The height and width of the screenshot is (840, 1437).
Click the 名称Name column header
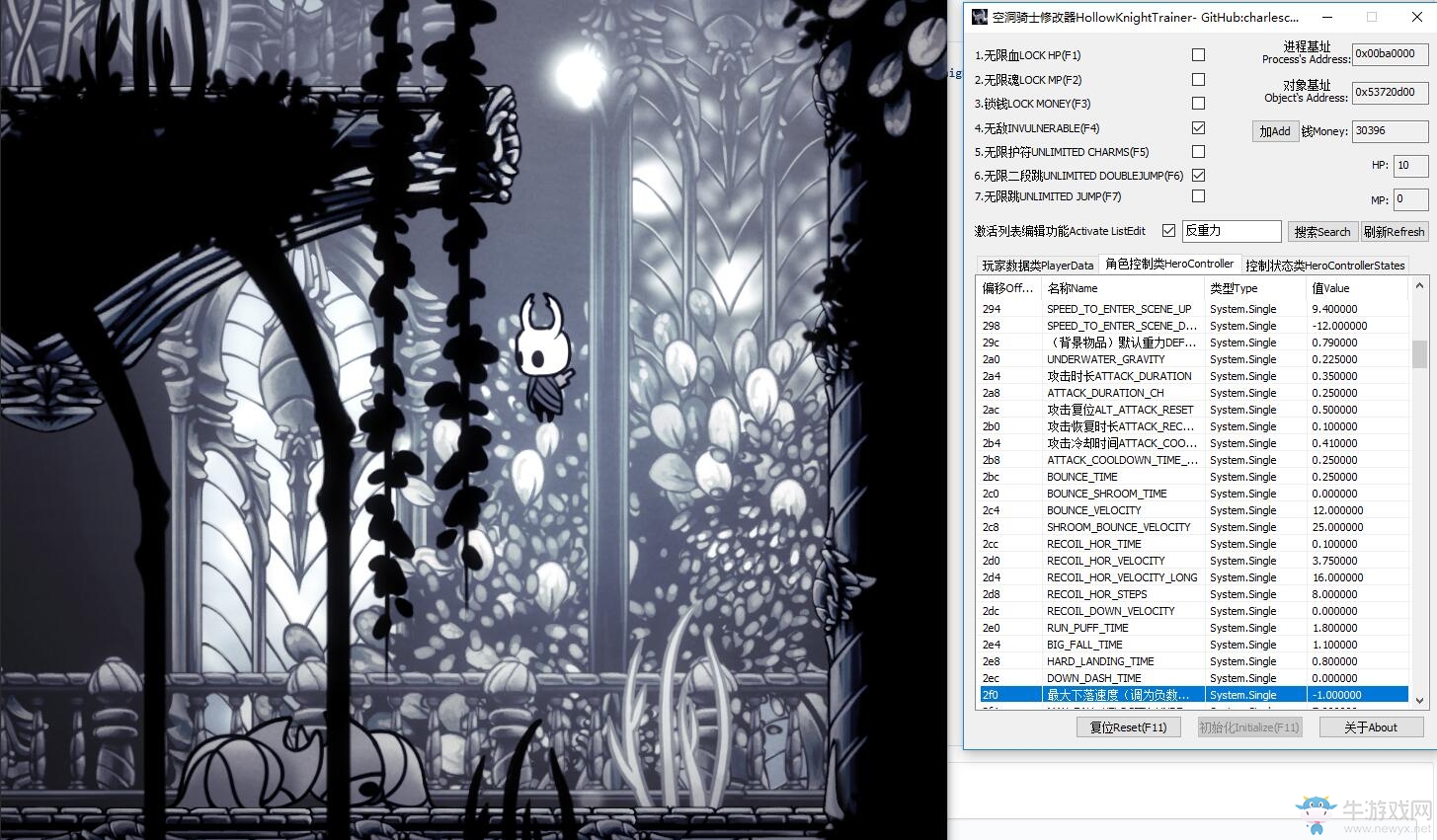(1122, 288)
